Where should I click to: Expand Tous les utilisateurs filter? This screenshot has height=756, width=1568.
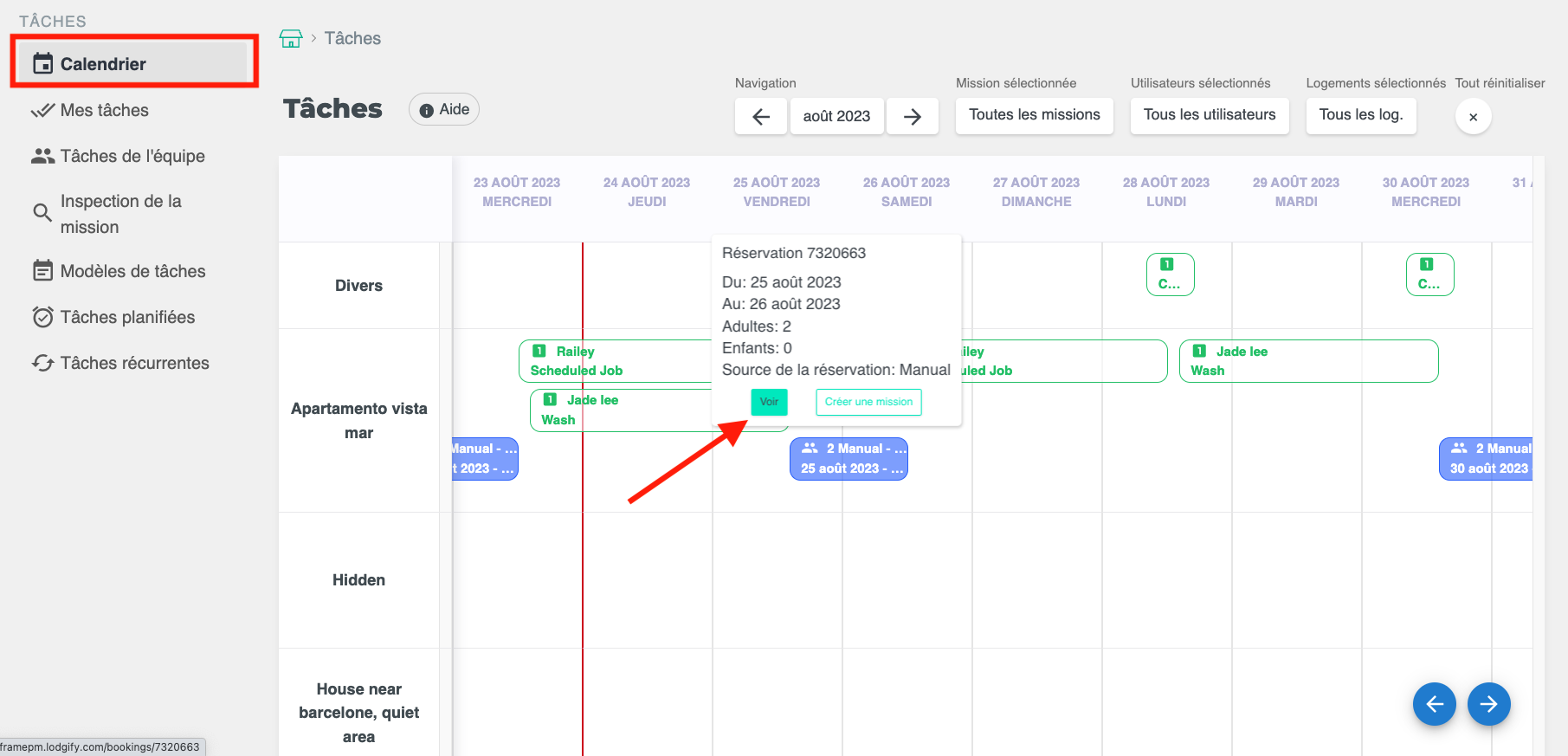pos(1209,115)
